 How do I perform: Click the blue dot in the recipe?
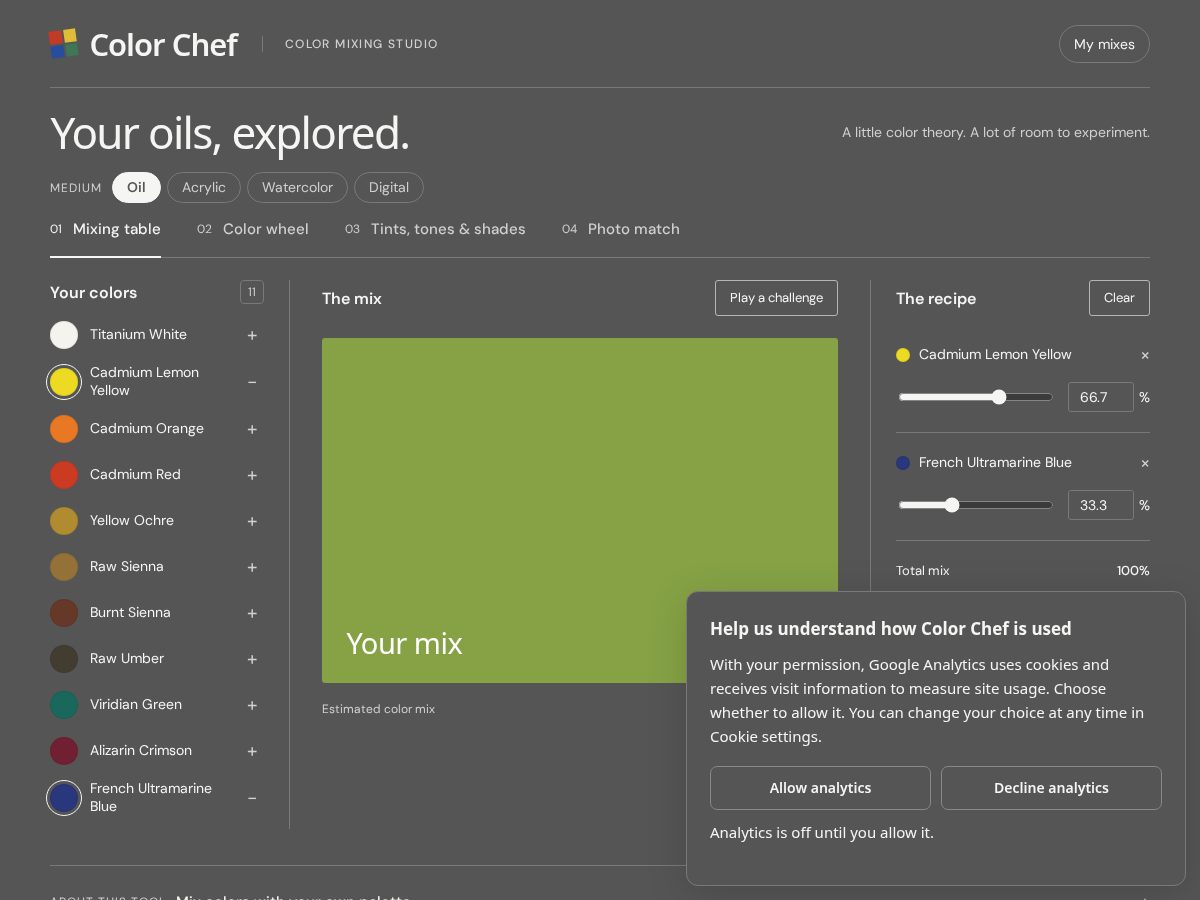click(x=903, y=463)
